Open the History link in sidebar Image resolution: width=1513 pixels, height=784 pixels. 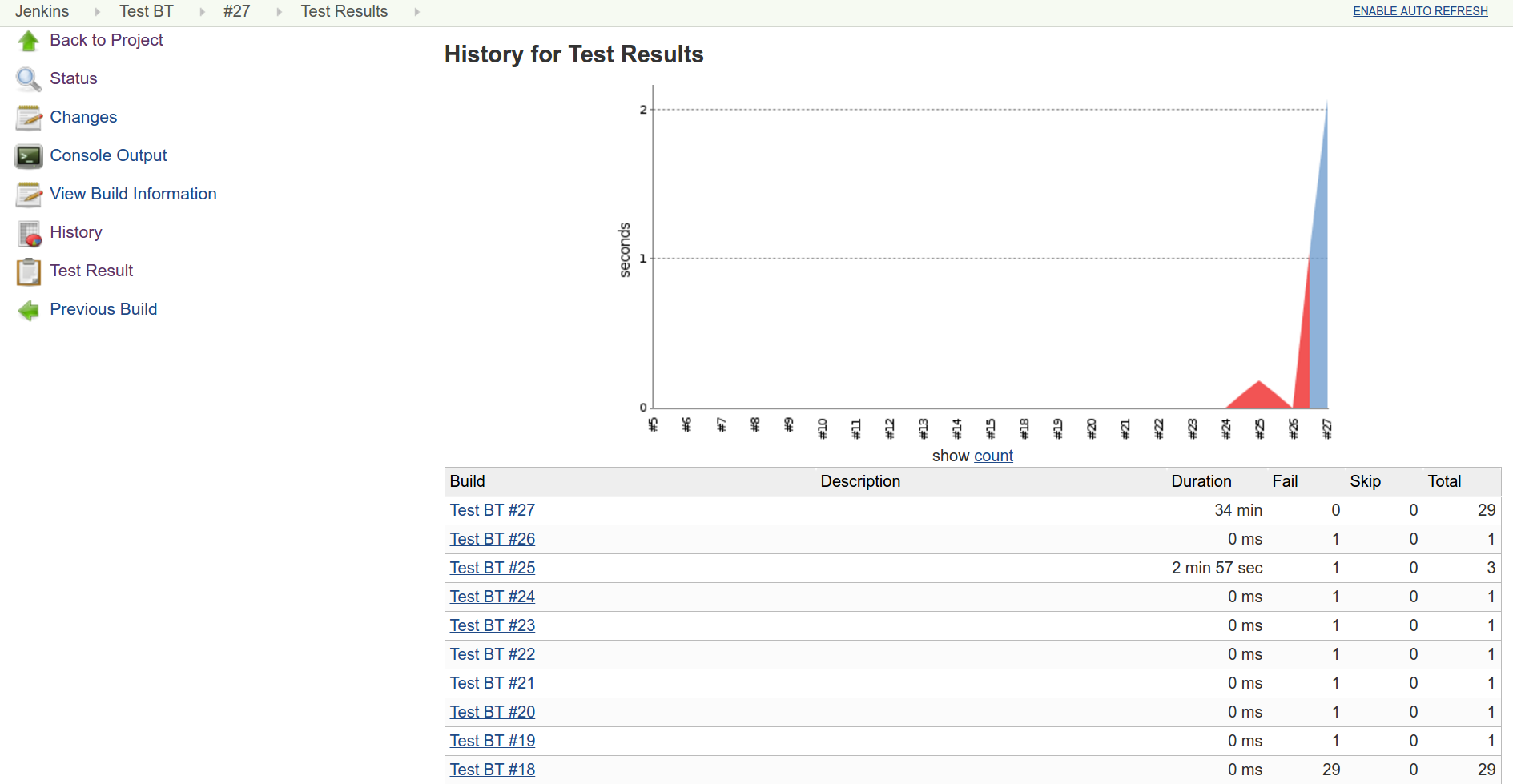(x=76, y=232)
